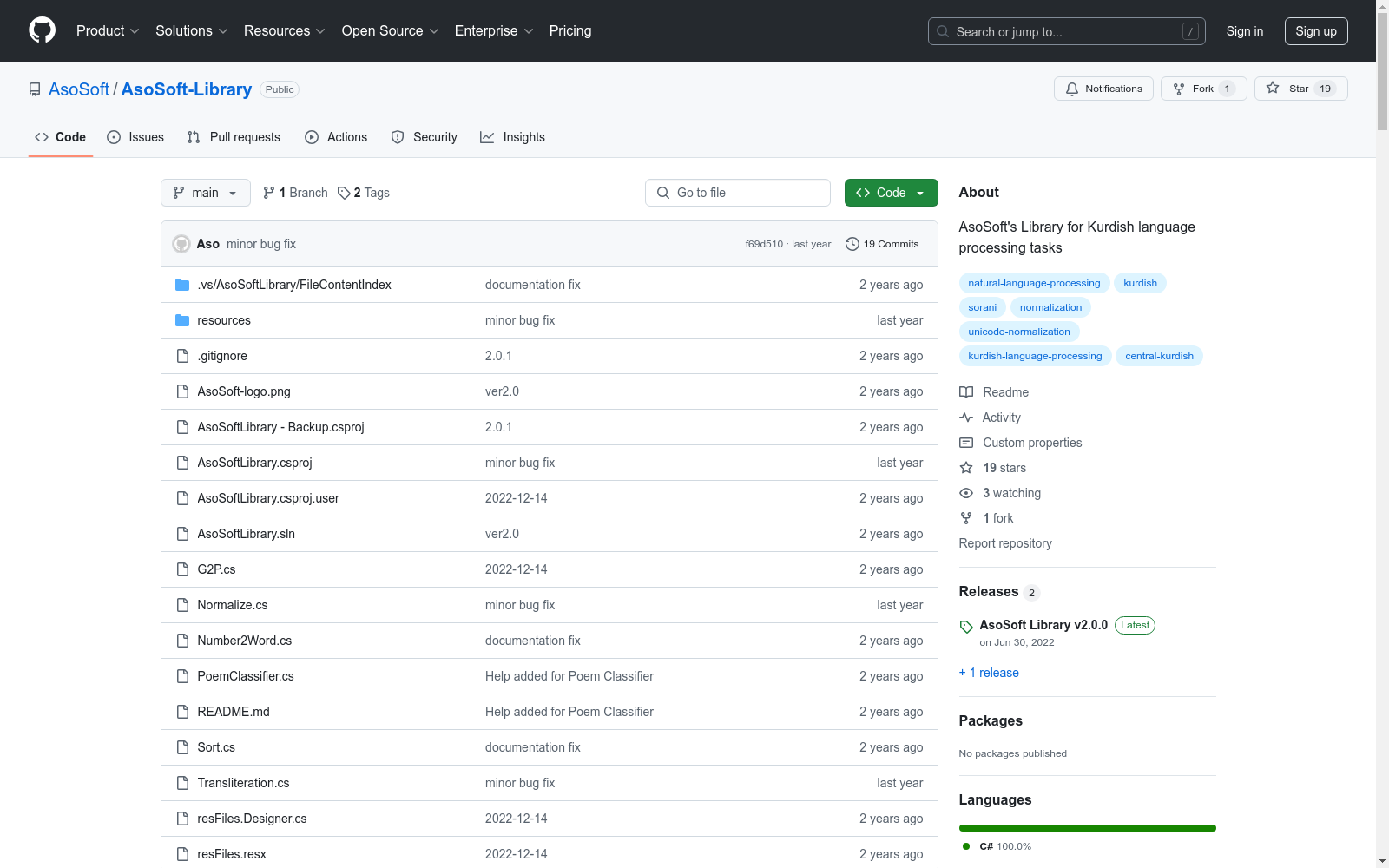Switch to the Actions tab
1389x868 pixels.
336,137
